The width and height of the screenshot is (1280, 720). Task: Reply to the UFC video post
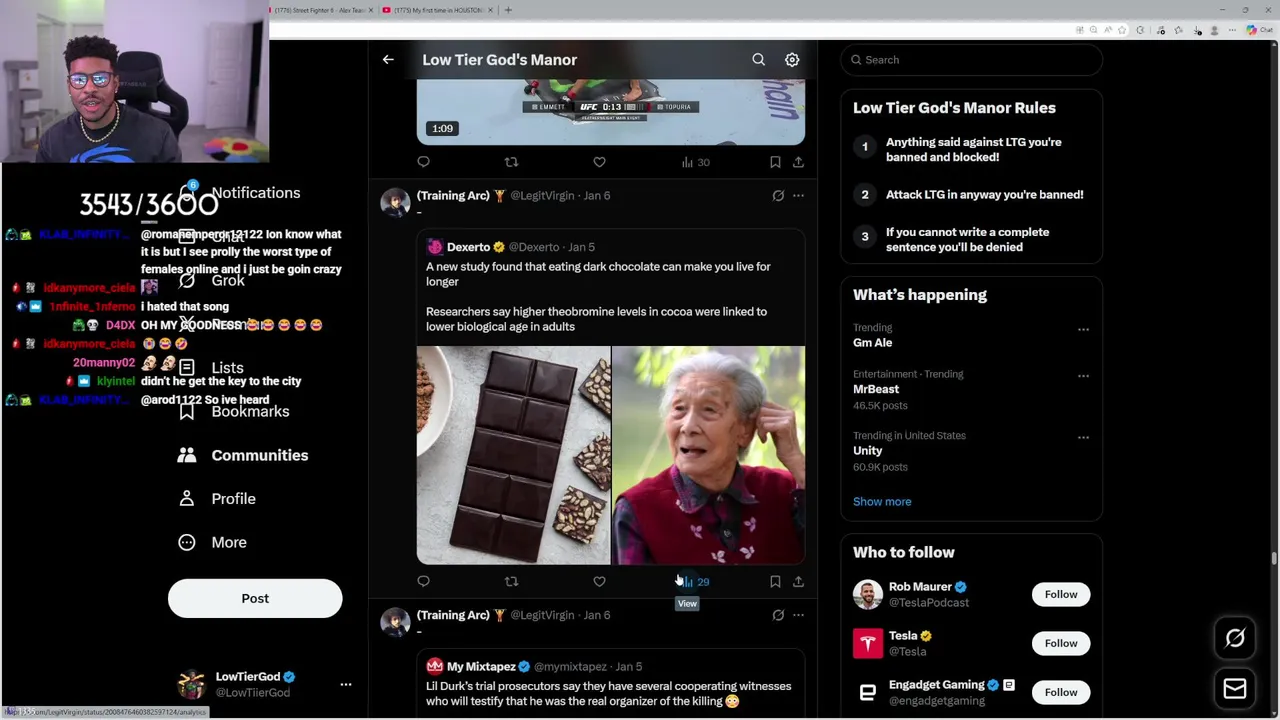424,162
